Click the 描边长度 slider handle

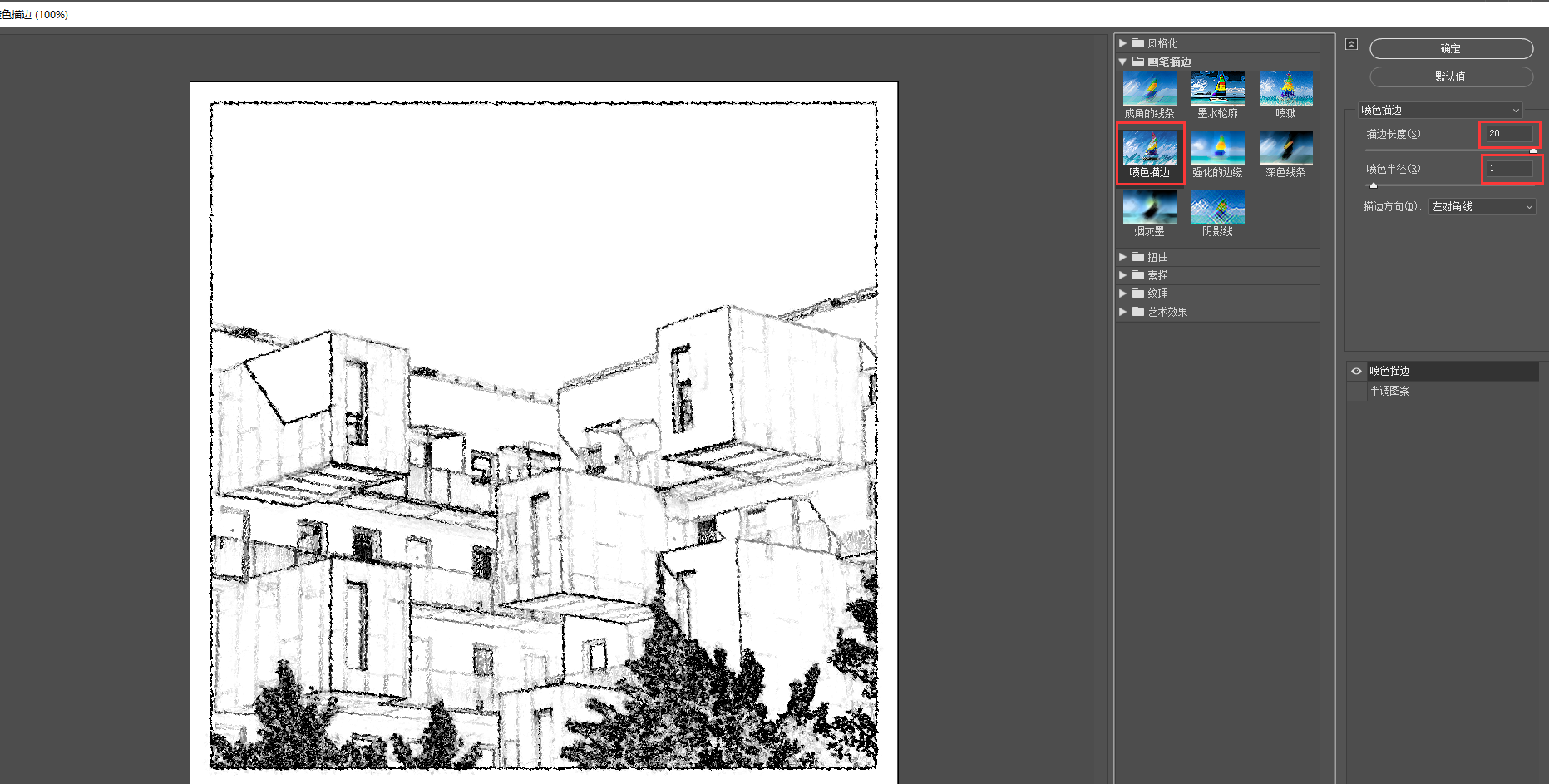tap(1533, 150)
